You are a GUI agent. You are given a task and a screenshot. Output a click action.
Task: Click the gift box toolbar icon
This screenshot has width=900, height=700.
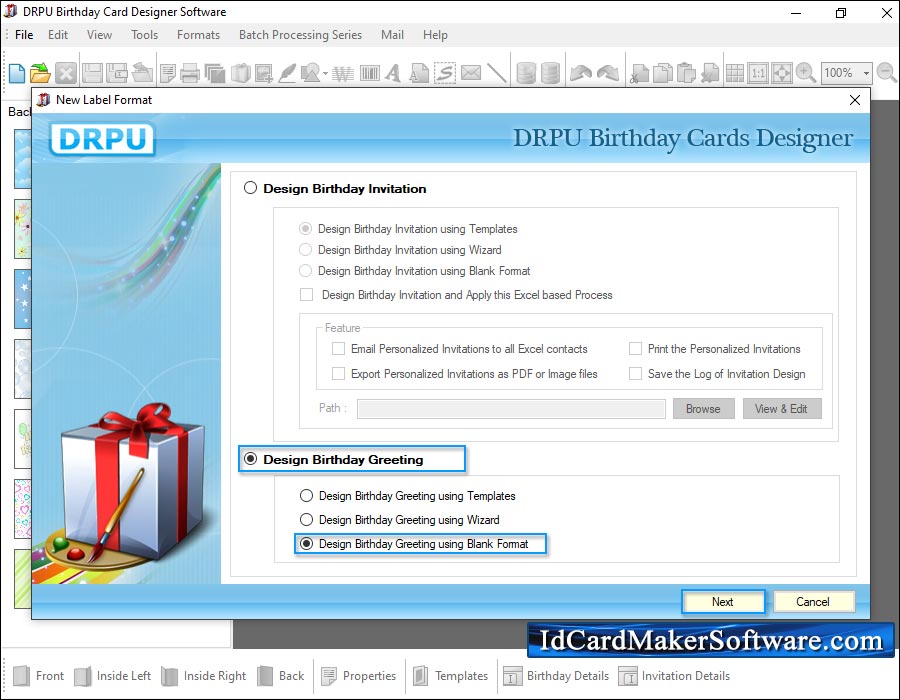pos(240,73)
